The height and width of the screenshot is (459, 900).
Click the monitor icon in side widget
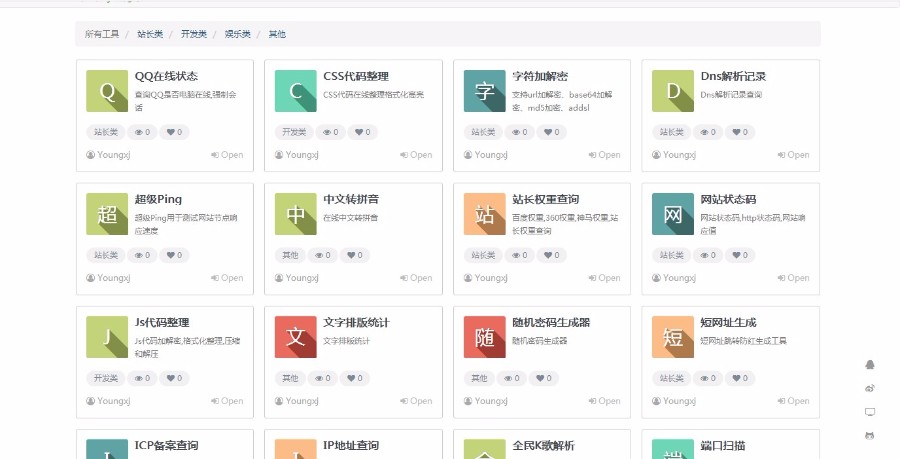(870, 412)
